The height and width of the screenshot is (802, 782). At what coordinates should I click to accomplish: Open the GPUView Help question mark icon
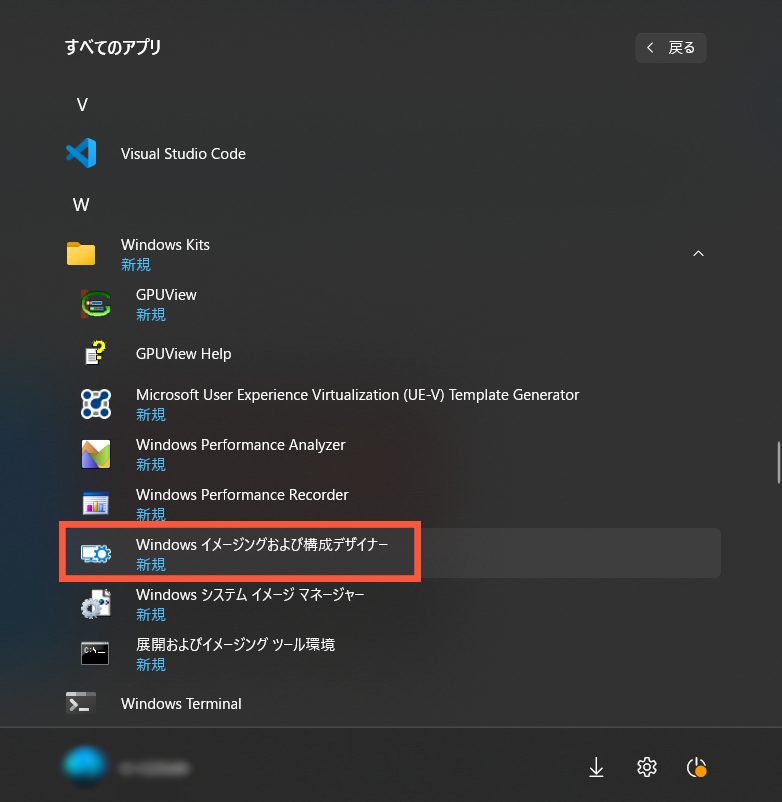click(x=96, y=353)
